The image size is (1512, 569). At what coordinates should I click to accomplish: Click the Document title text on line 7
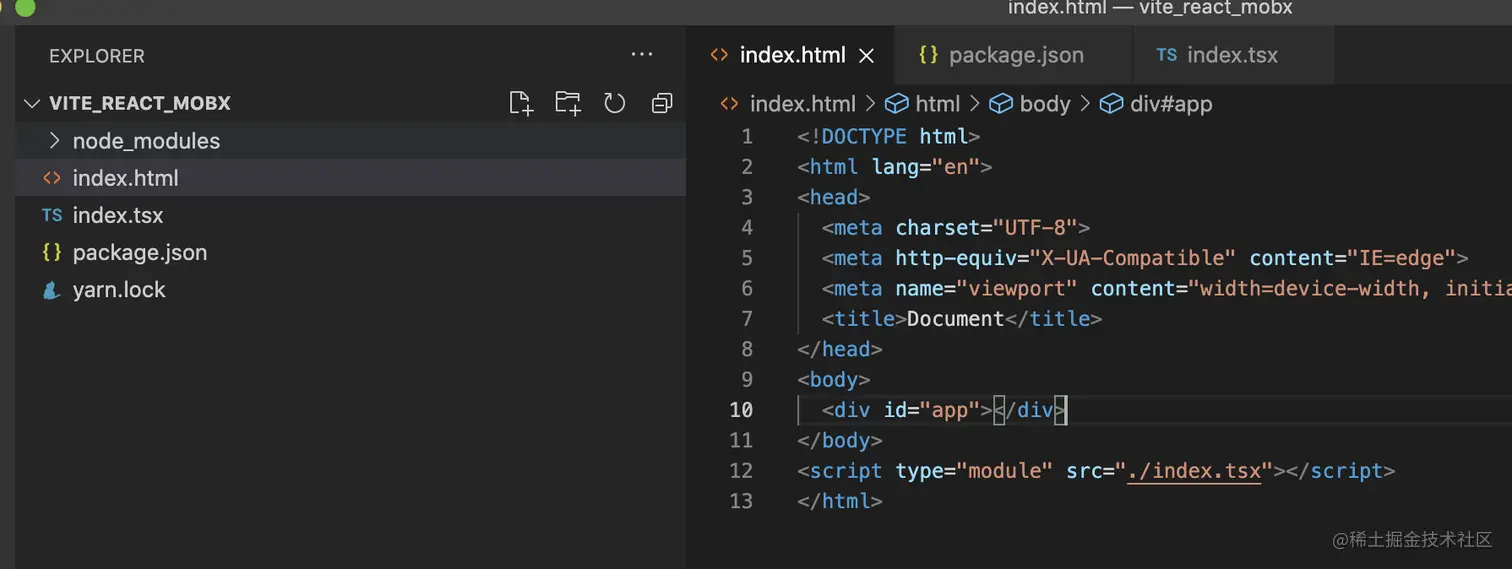(955, 319)
